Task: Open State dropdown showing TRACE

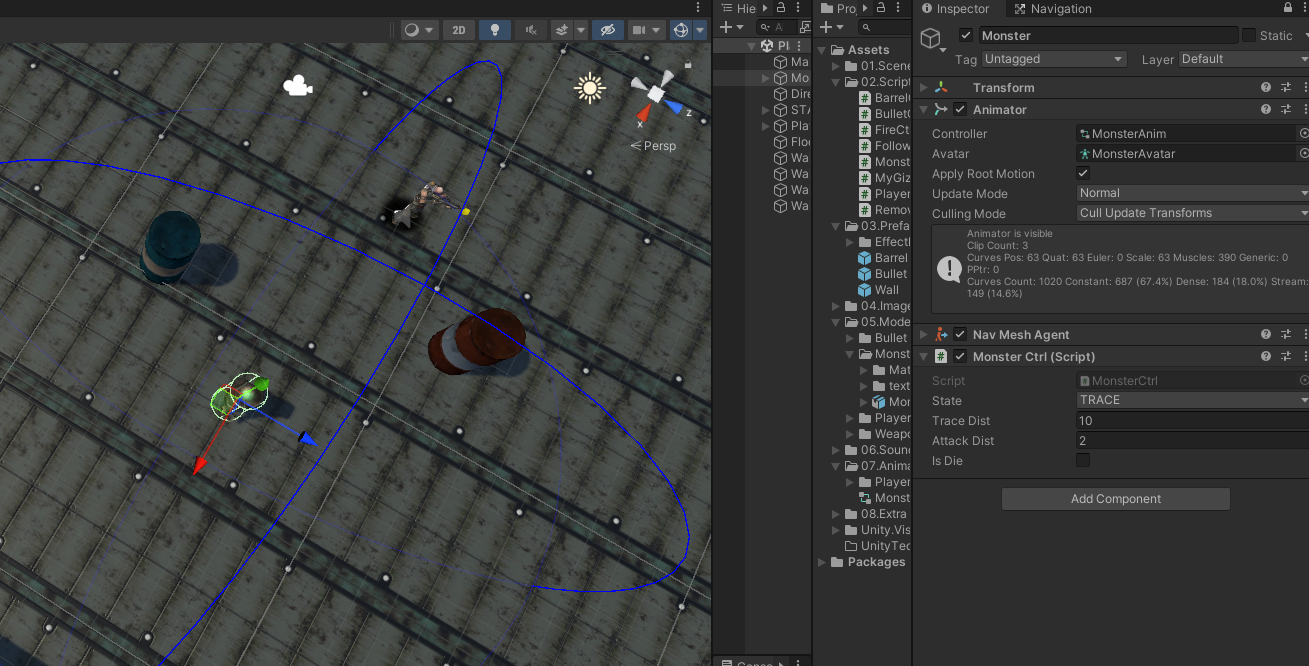Action: pyautogui.click(x=1193, y=400)
